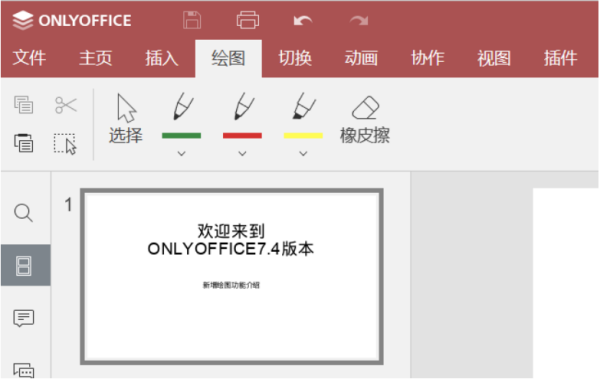Screen dimensions: 600x379
Task: Paste using the paste icon
Action: (23, 143)
